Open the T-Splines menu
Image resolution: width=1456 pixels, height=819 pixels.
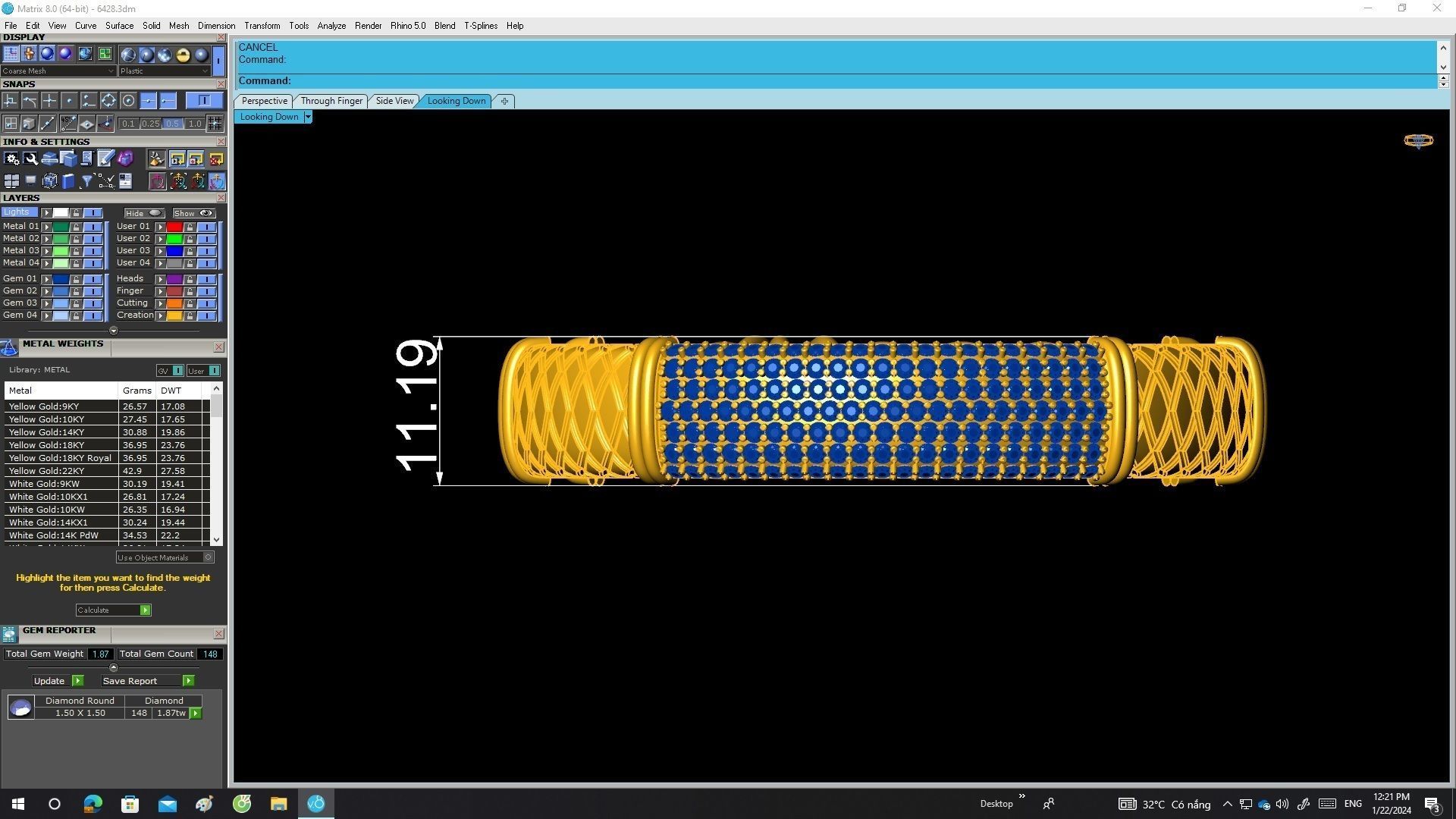pyautogui.click(x=480, y=26)
